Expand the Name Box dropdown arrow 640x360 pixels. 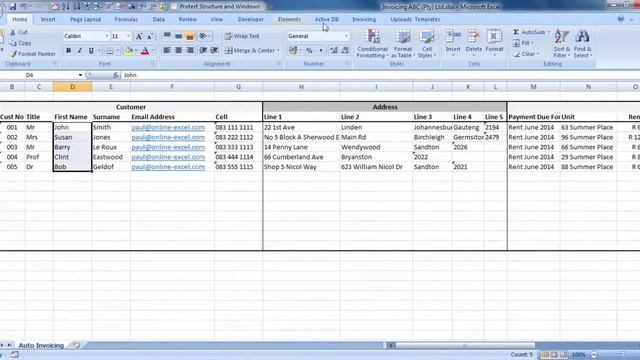tap(80, 75)
